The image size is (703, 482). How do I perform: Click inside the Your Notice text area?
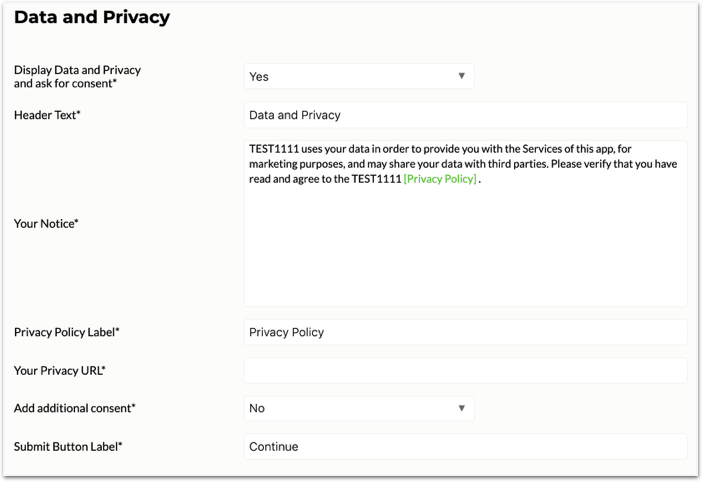[x=465, y=223]
